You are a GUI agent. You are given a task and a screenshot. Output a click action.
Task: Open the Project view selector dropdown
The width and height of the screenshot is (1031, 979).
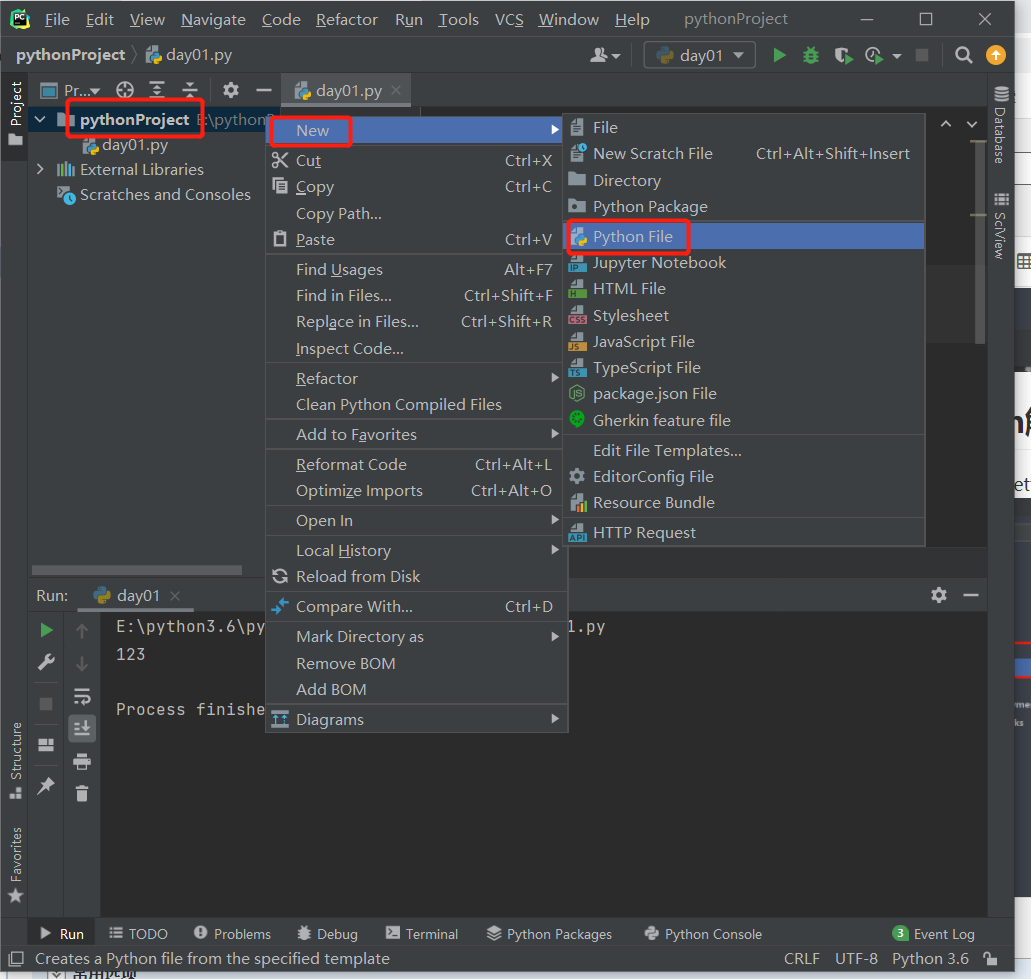pos(70,90)
